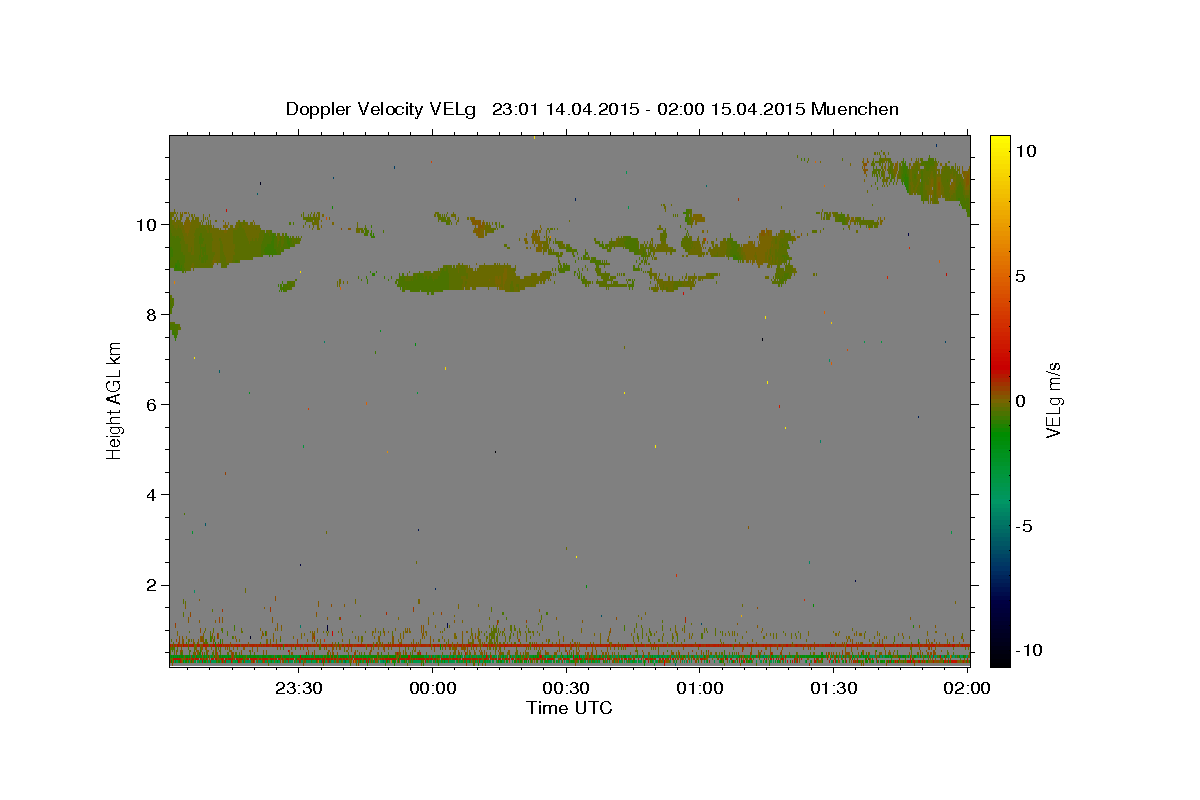This screenshot has width=1200, height=800.
Task: Click the 'Height AGL km' axis label
Action: [115, 401]
